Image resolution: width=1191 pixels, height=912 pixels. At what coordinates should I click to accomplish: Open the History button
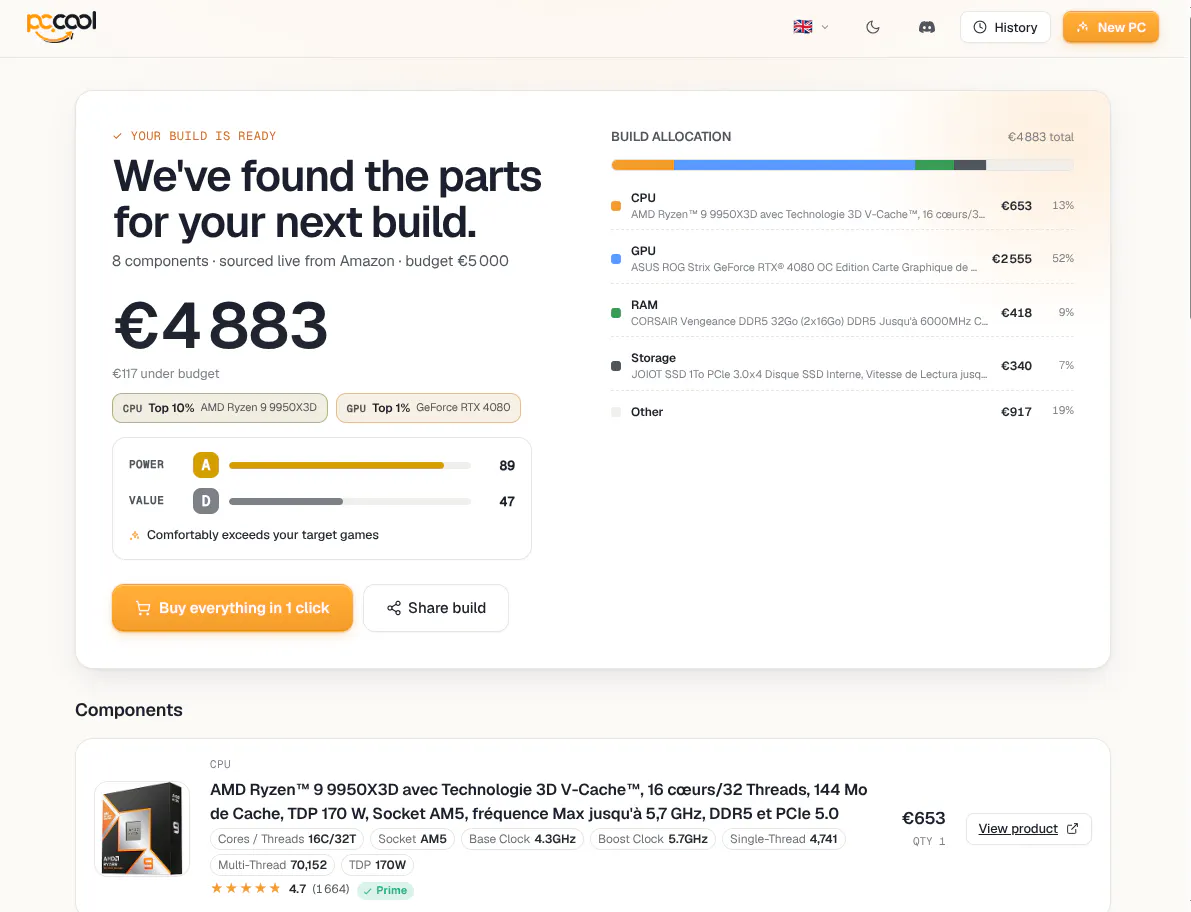click(1005, 27)
